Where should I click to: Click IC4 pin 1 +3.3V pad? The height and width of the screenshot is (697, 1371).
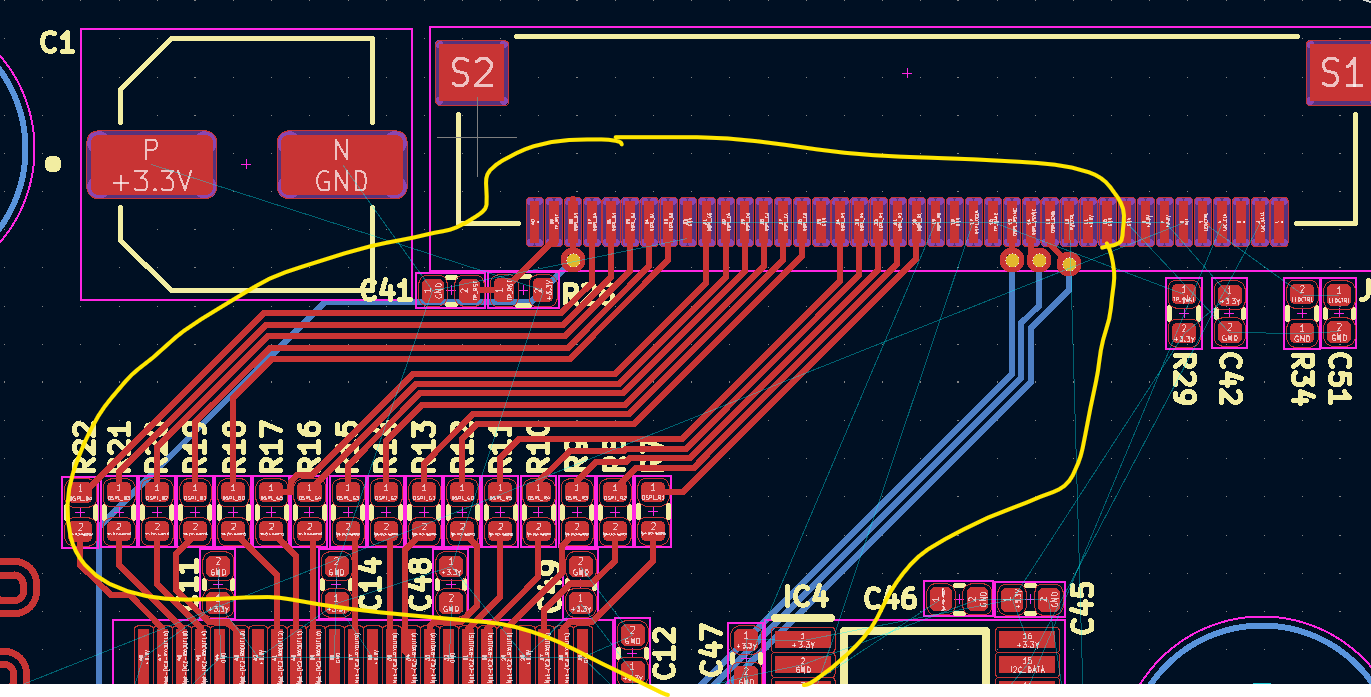[x=803, y=641]
